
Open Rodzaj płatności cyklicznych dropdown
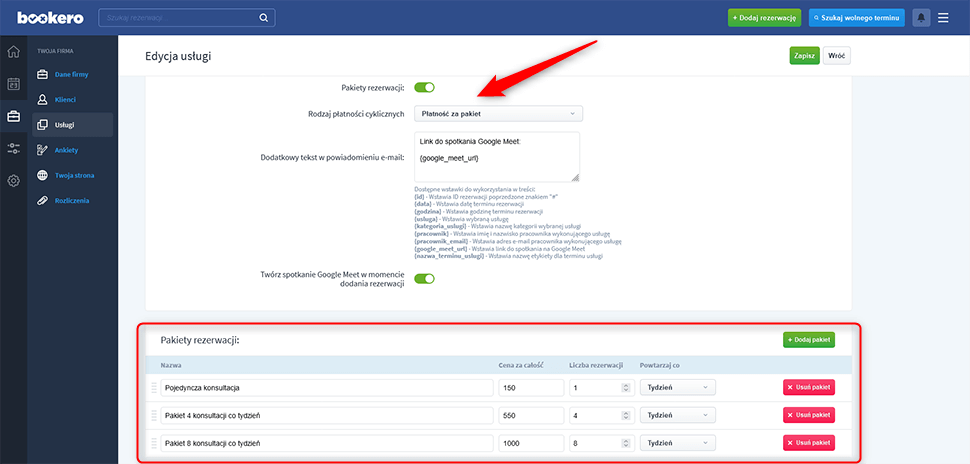[499, 114]
